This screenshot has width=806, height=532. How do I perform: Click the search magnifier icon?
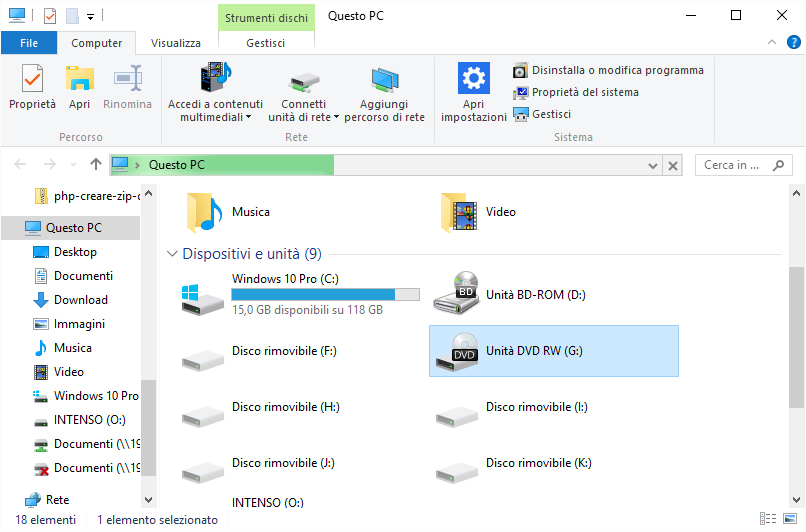778,165
